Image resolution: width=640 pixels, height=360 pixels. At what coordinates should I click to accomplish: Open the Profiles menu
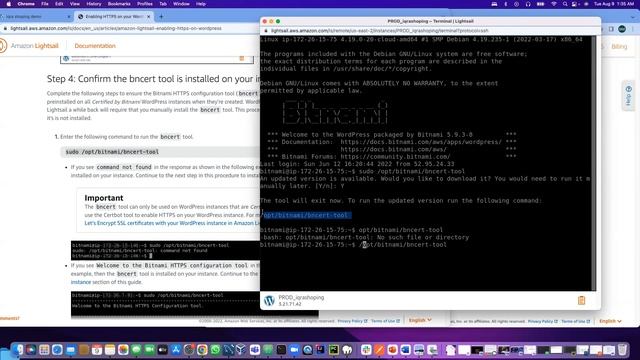pyautogui.click(x=144, y=4)
